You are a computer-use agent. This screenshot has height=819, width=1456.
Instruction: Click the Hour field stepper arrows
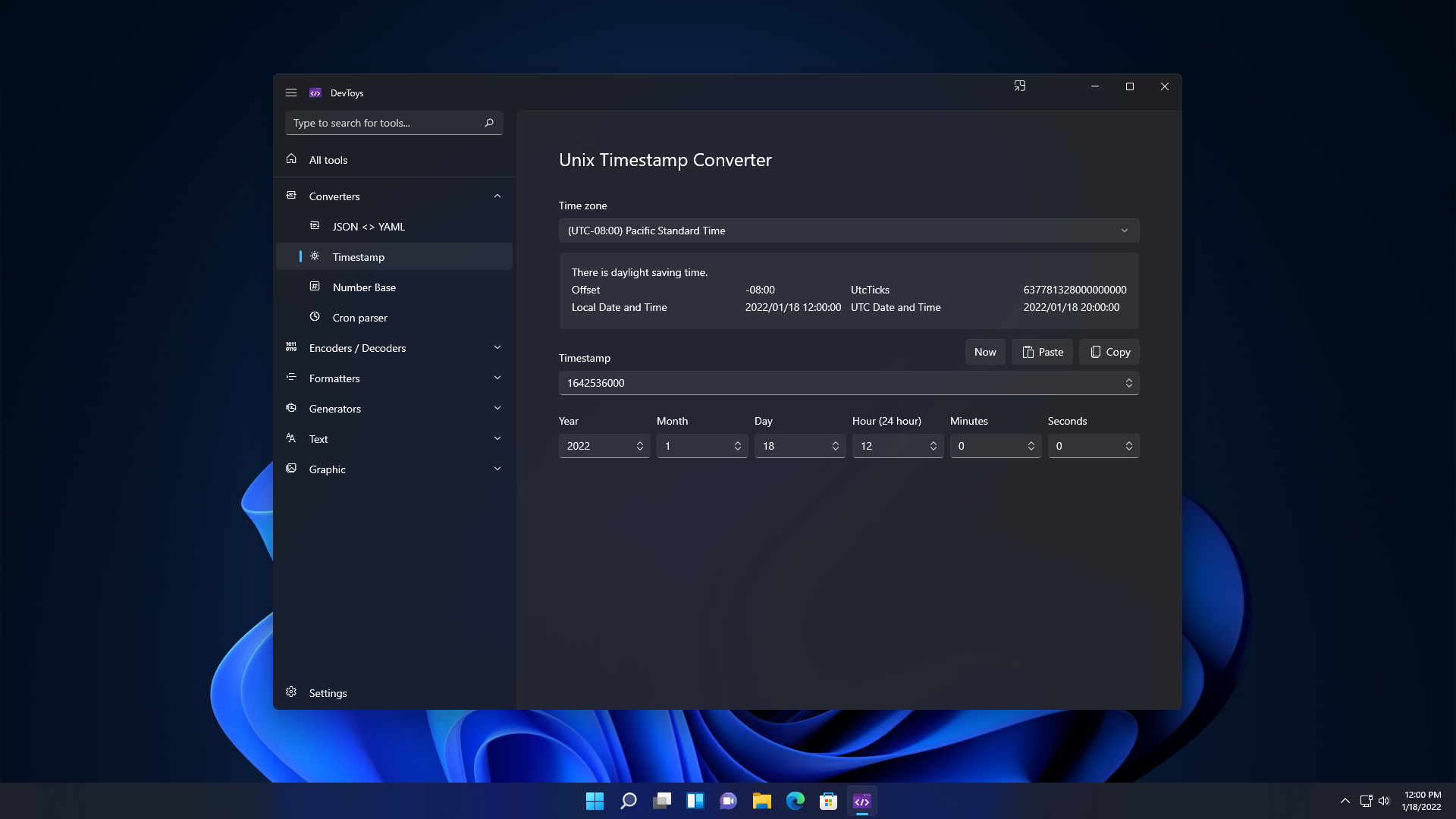point(934,446)
